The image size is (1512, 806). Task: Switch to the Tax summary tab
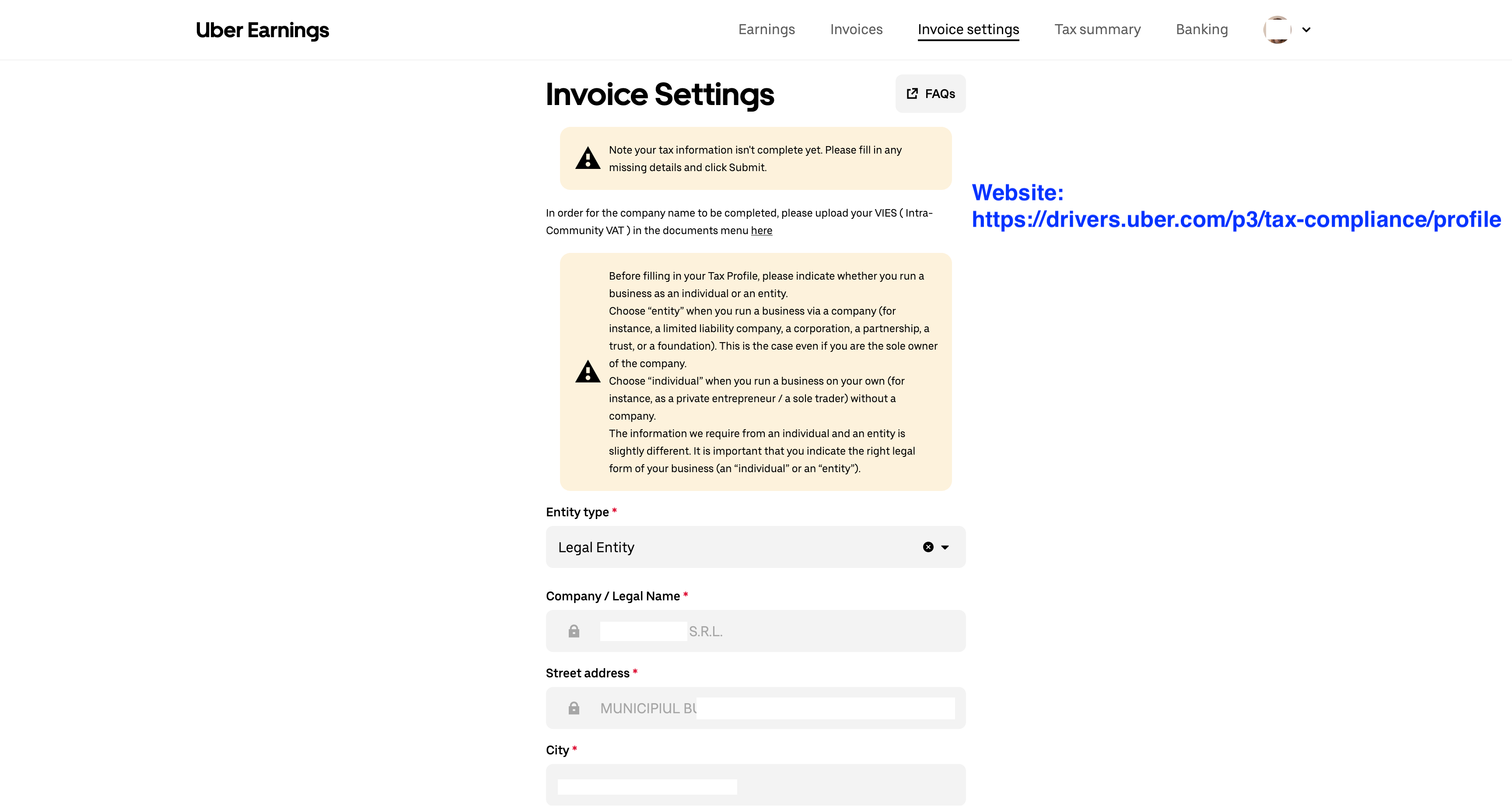coord(1097,29)
